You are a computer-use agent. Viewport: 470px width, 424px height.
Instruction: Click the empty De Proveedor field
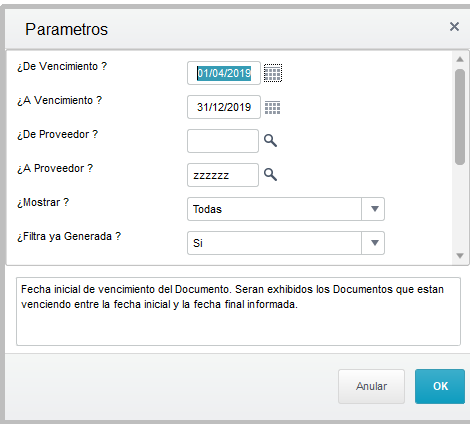(x=223, y=141)
